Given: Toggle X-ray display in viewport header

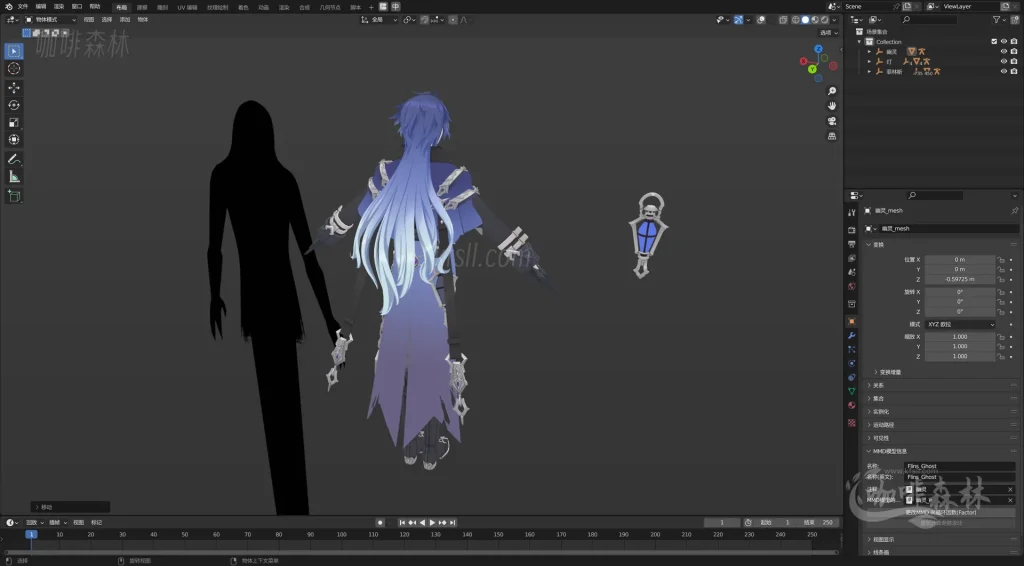Looking at the screenshot, I should pyautogui.click(x=783, y=20).
